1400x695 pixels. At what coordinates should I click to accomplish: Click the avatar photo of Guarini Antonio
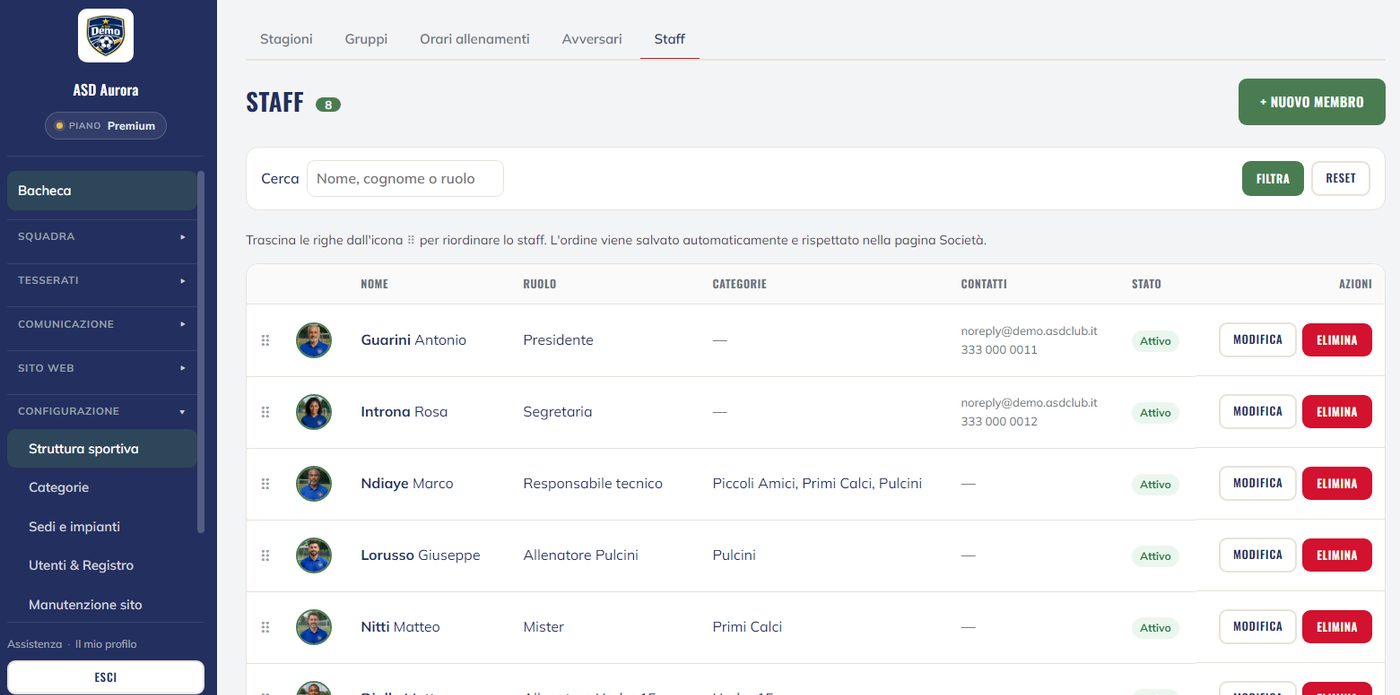point(314,340)
